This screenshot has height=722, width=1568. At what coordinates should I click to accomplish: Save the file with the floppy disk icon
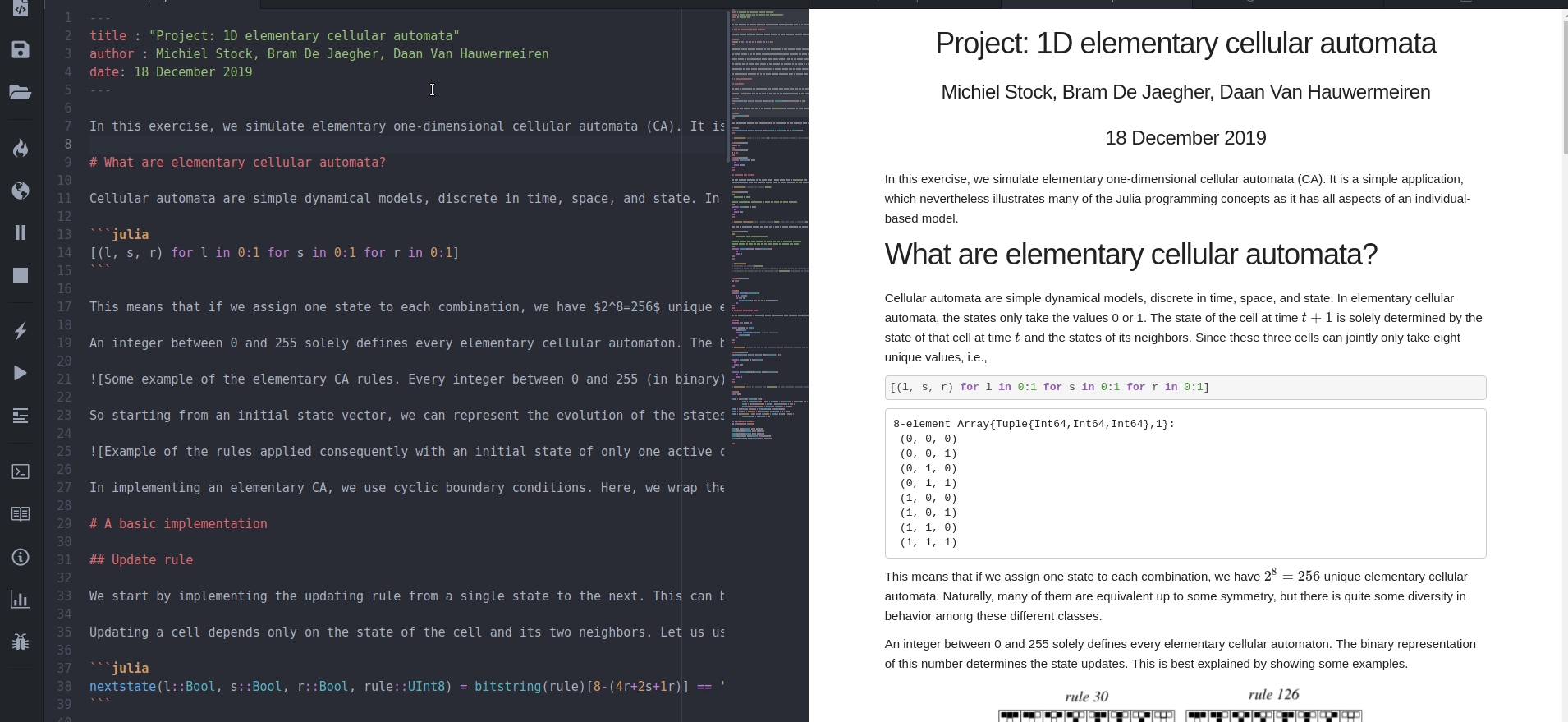coord(21,50)
